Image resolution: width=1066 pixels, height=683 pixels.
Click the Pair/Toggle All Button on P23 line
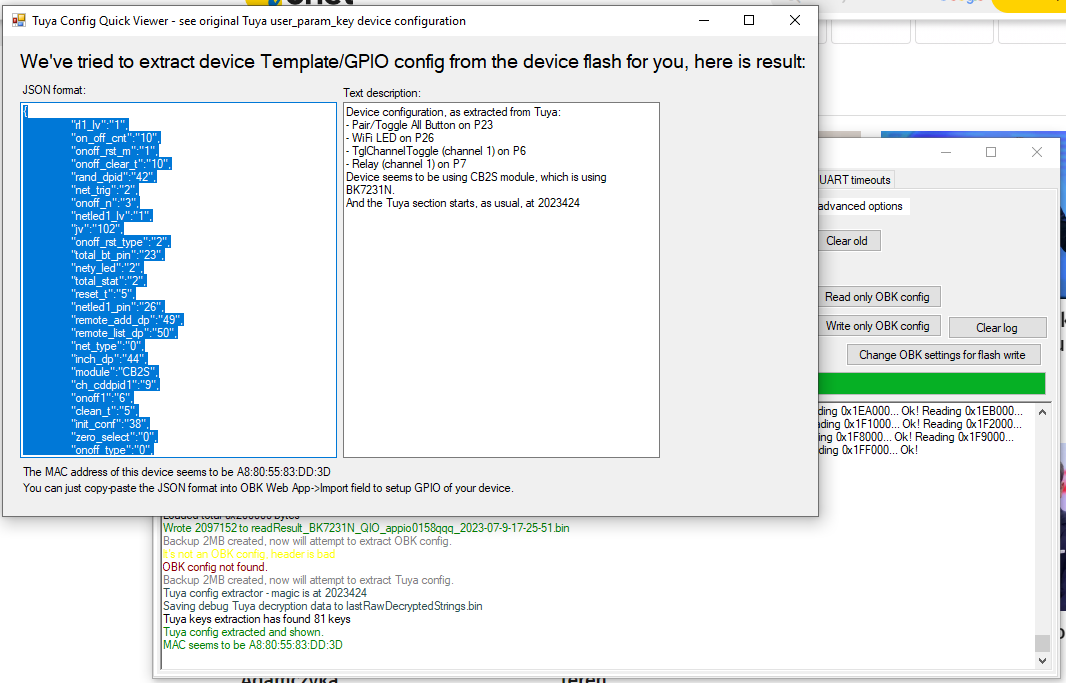point(419,125)
